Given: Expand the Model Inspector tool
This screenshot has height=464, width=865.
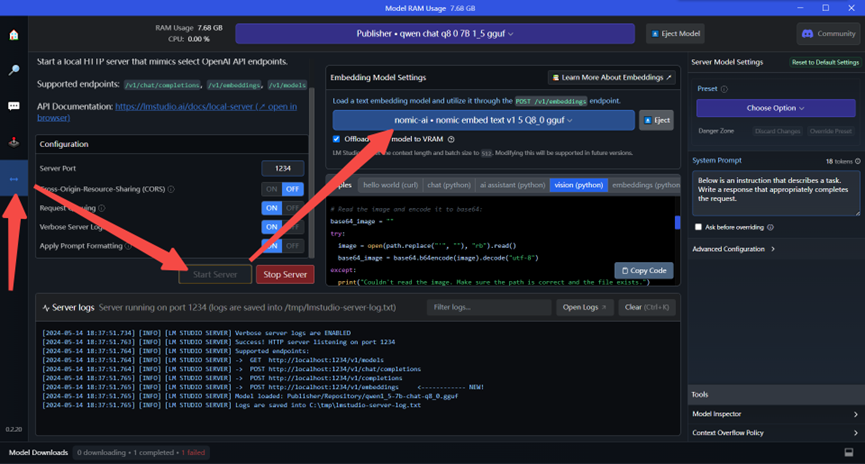Looking at the screenshot, I should click(775, 414).
